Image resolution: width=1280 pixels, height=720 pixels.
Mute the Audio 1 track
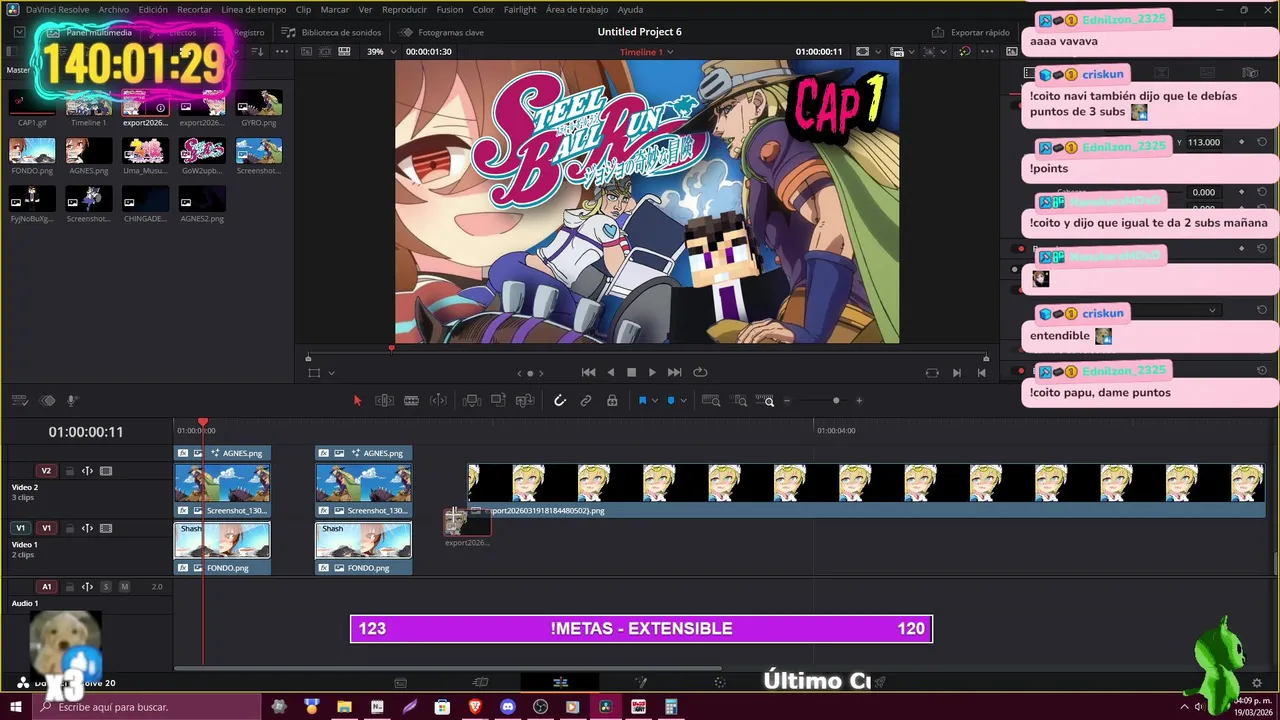click(x=125, y=587)
